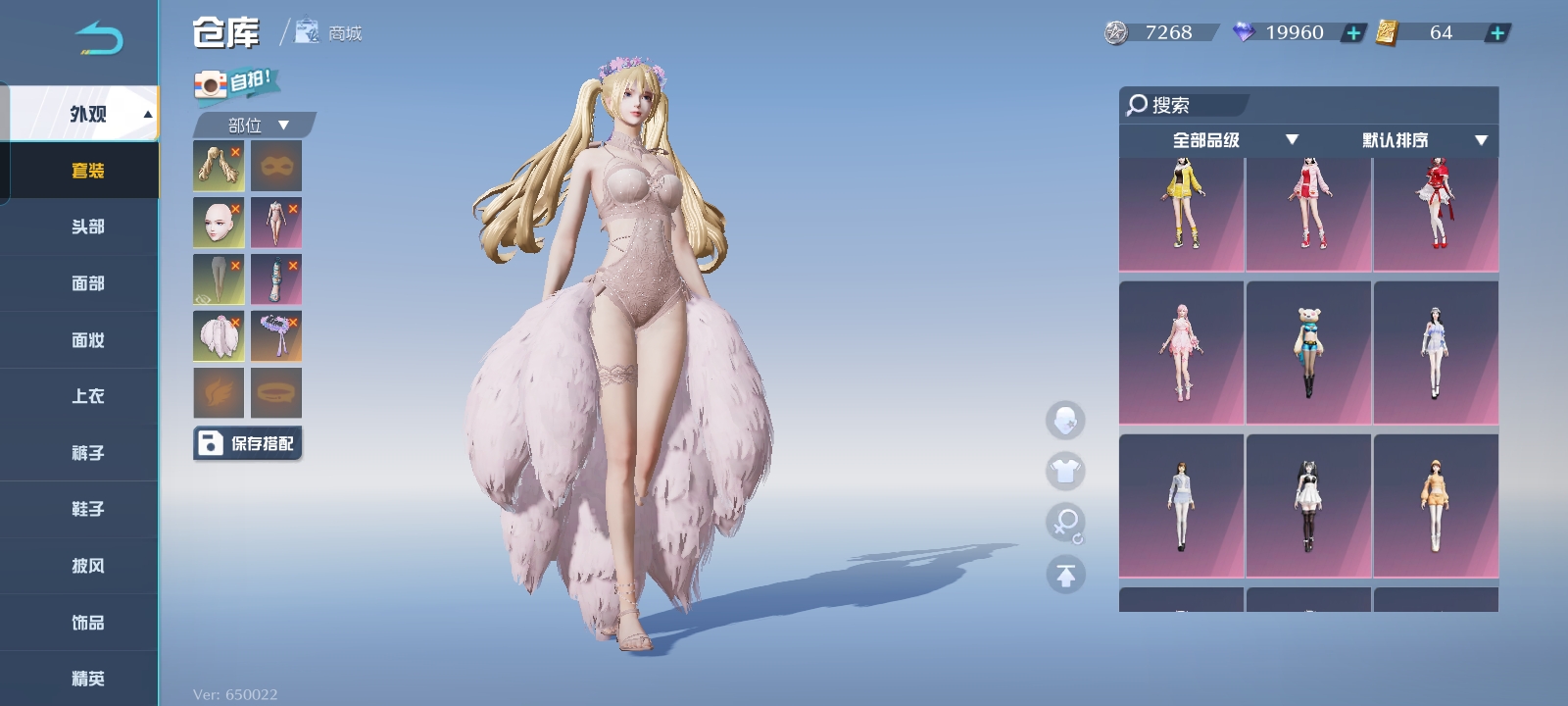Select the equipped leggings slot
The height and width of the screenshot is (706, 1568).
pyautogui.click(x=219, y=278)
